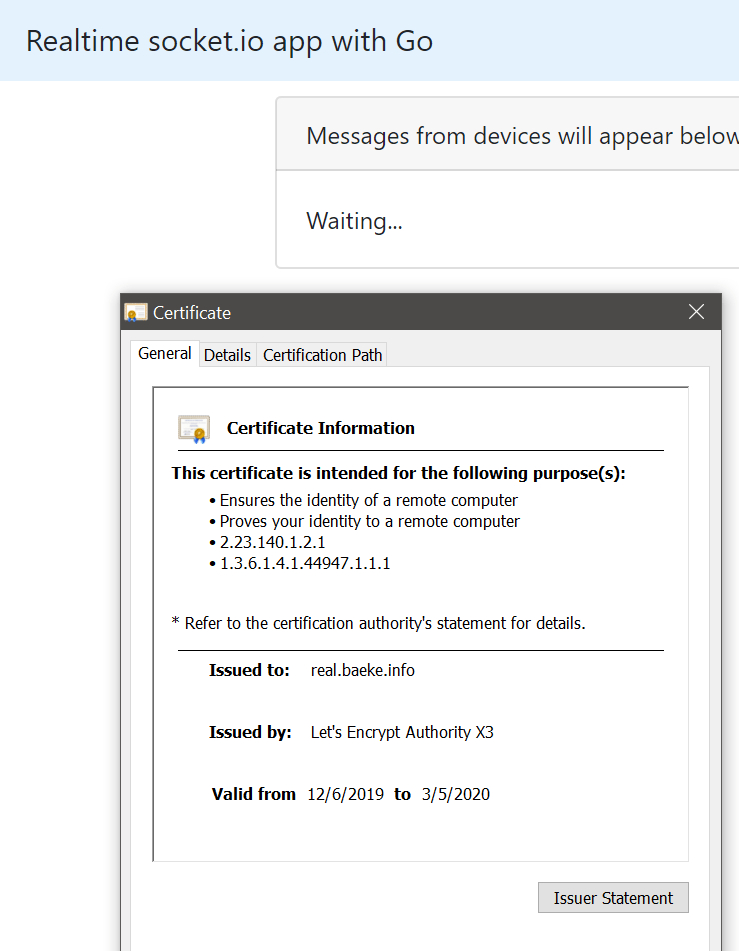Screen dimensions: 739x951
Task: Click the 2.23.140.1.2.1 policy OID
Action: tap(272, 542)
